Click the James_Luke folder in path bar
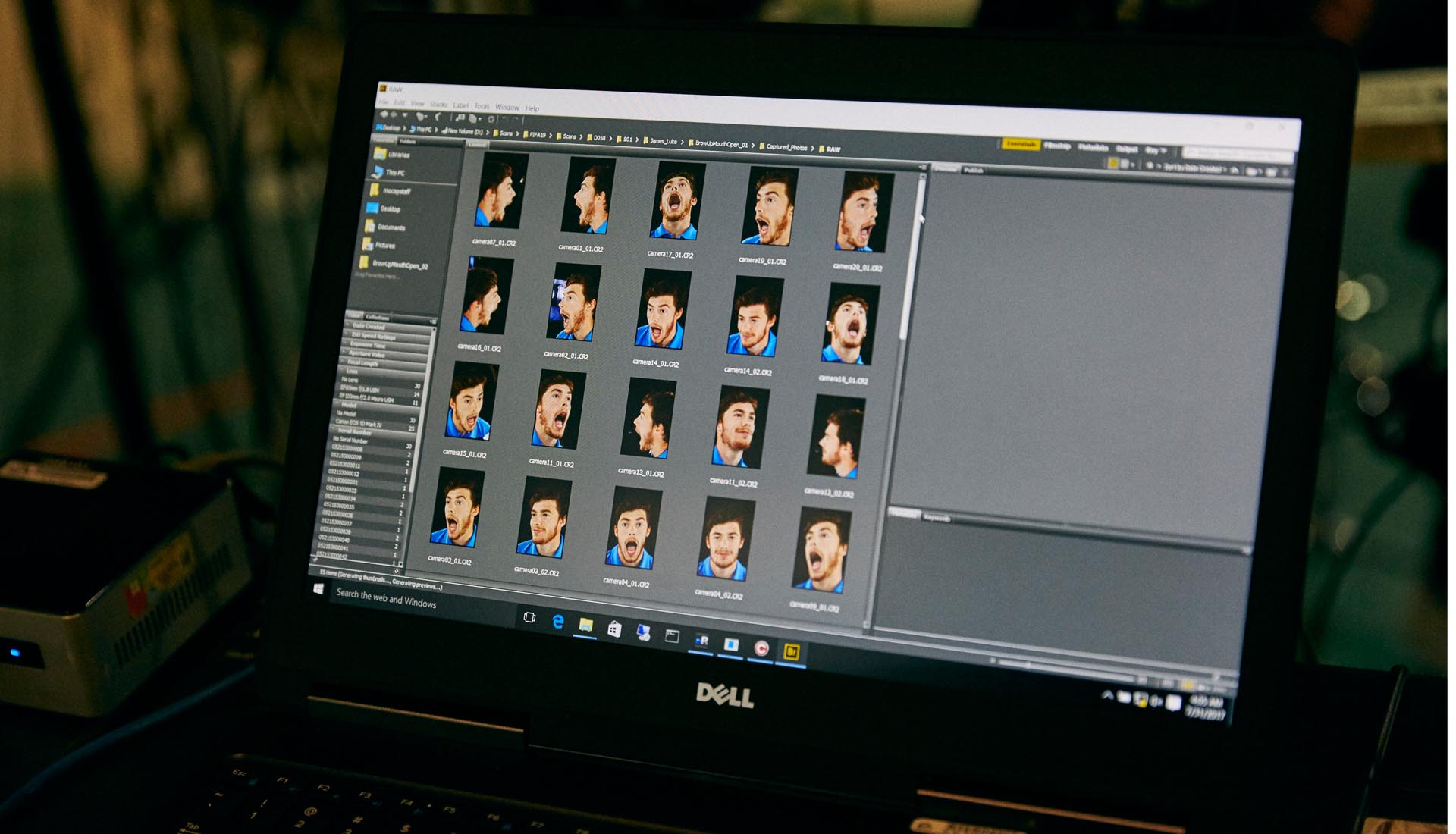This screenshot has height=834, width=1456. [662, 141]
